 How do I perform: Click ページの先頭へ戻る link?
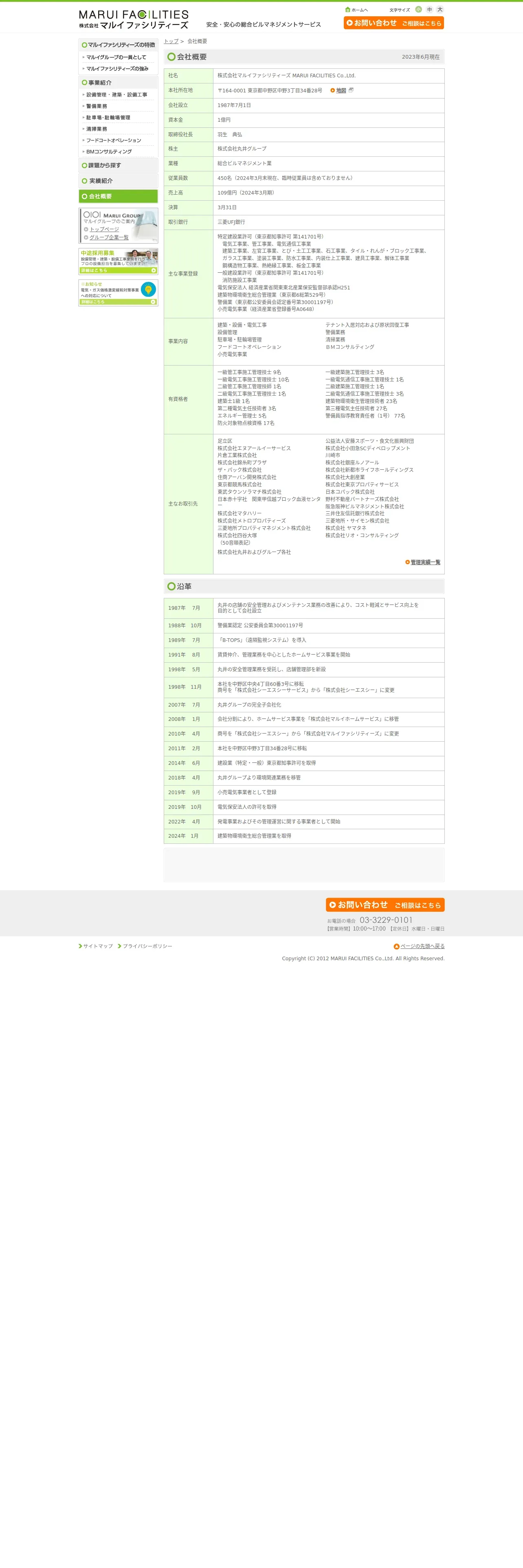coord(422,946)
